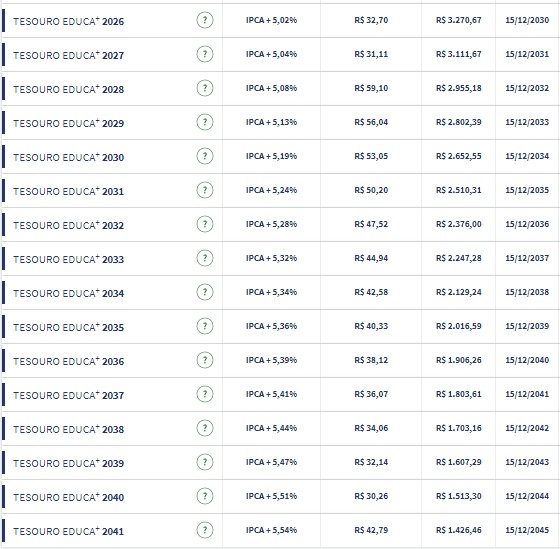Viewport: 560px width, 549px height.
Task: Click the R$ 32,14 minimum investment value
Action: coord(371,462)
